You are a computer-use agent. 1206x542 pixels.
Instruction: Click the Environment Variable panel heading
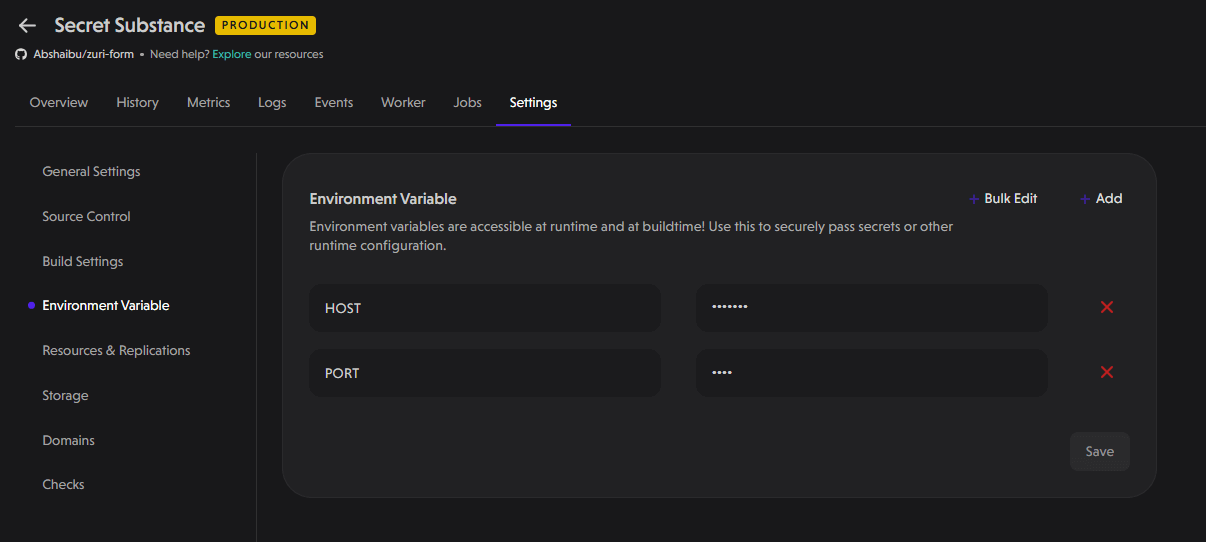pyautogui.click(x=383, y=199)
